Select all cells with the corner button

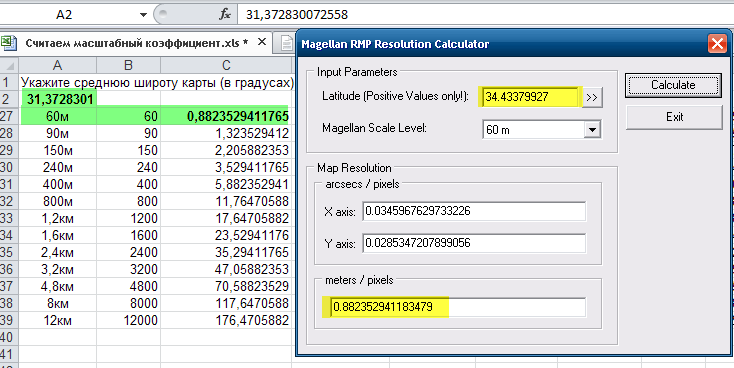point(9,65)
